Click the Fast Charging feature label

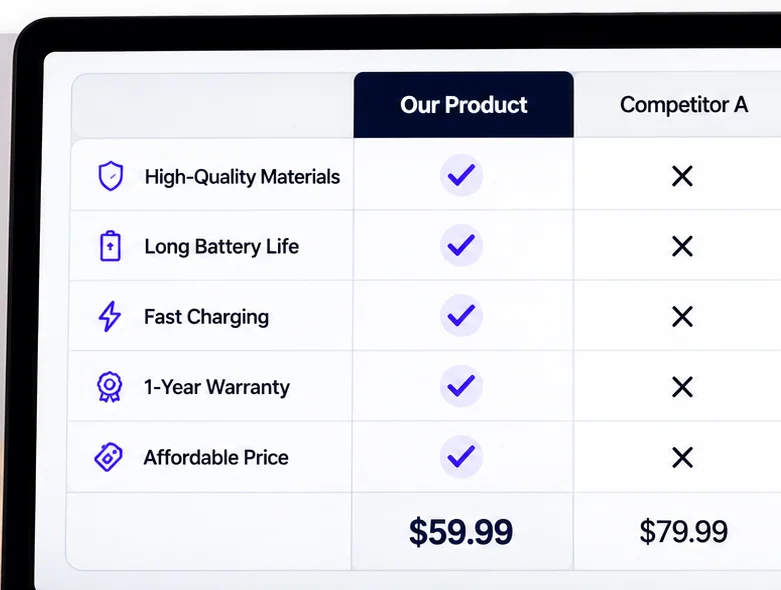[x=206, y=317]
